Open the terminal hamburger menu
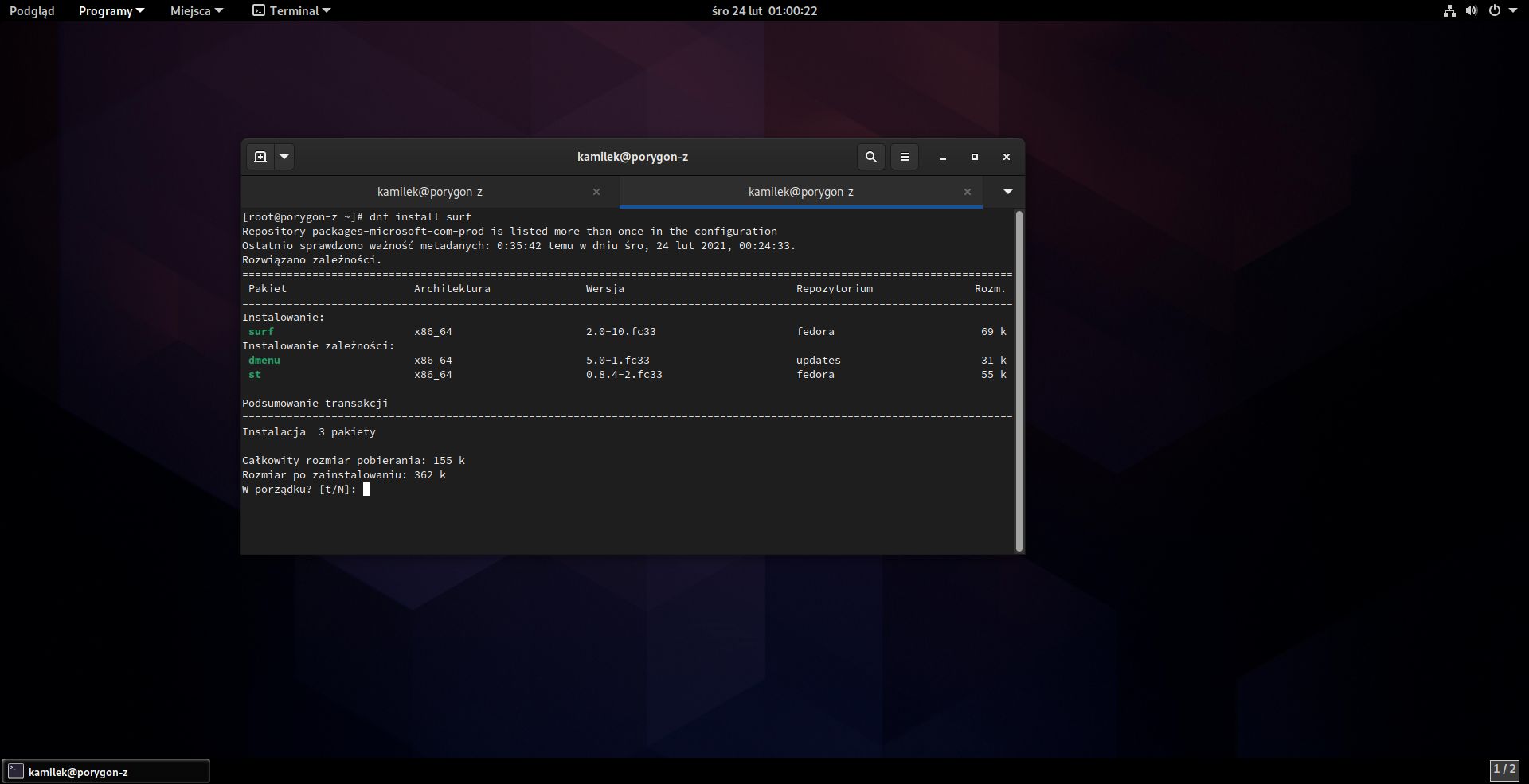 pyautogui.click(x=904, y=157)
